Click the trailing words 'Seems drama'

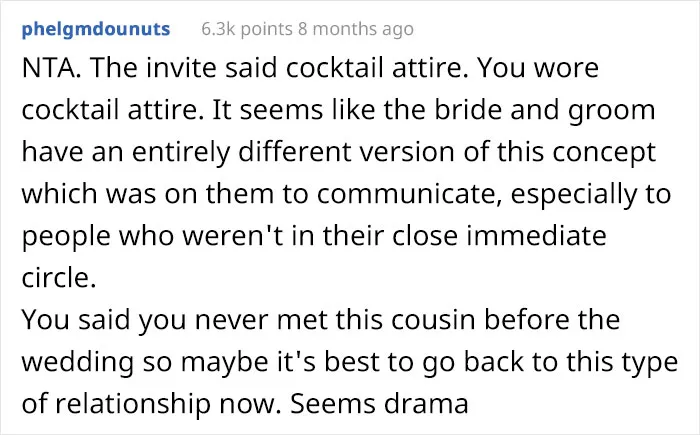coord(379,404)
